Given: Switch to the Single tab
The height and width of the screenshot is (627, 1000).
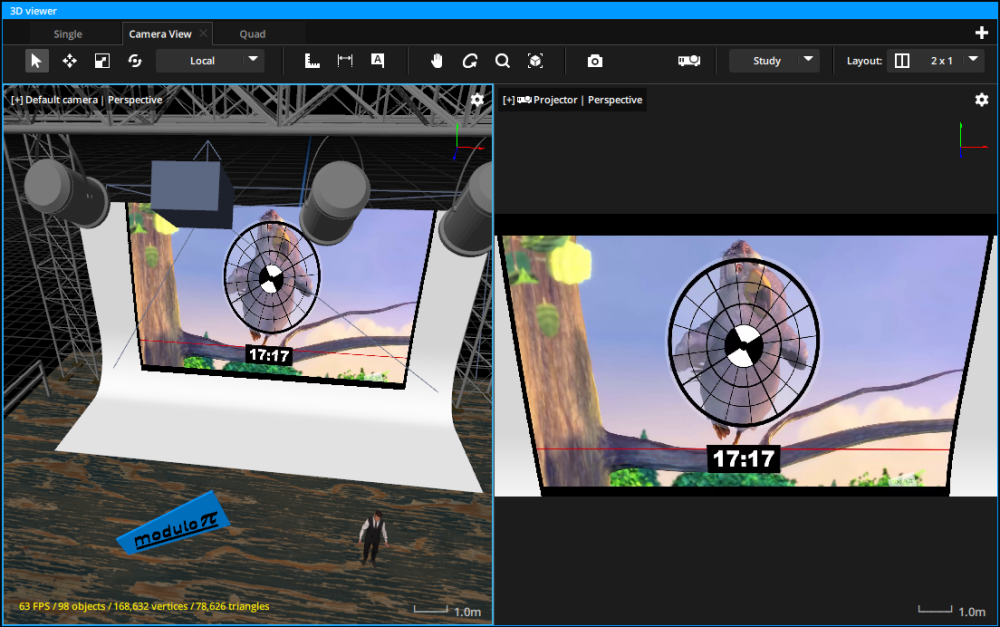Looking at the screenshot, I should (x=70, y=33).
